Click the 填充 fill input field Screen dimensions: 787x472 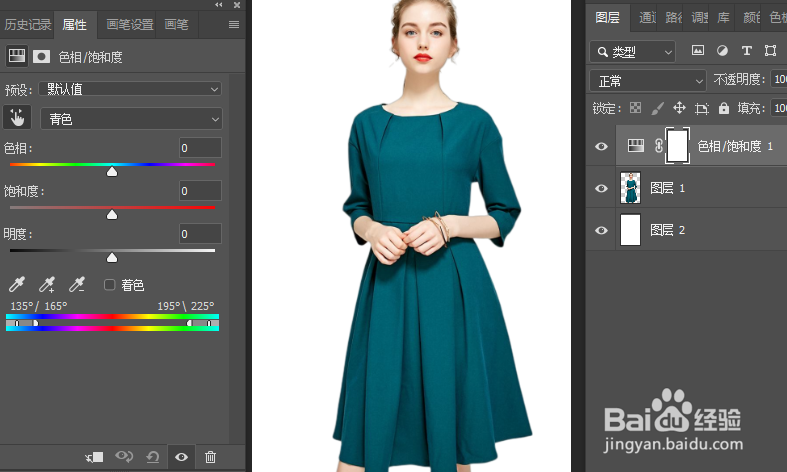[779, 108]
